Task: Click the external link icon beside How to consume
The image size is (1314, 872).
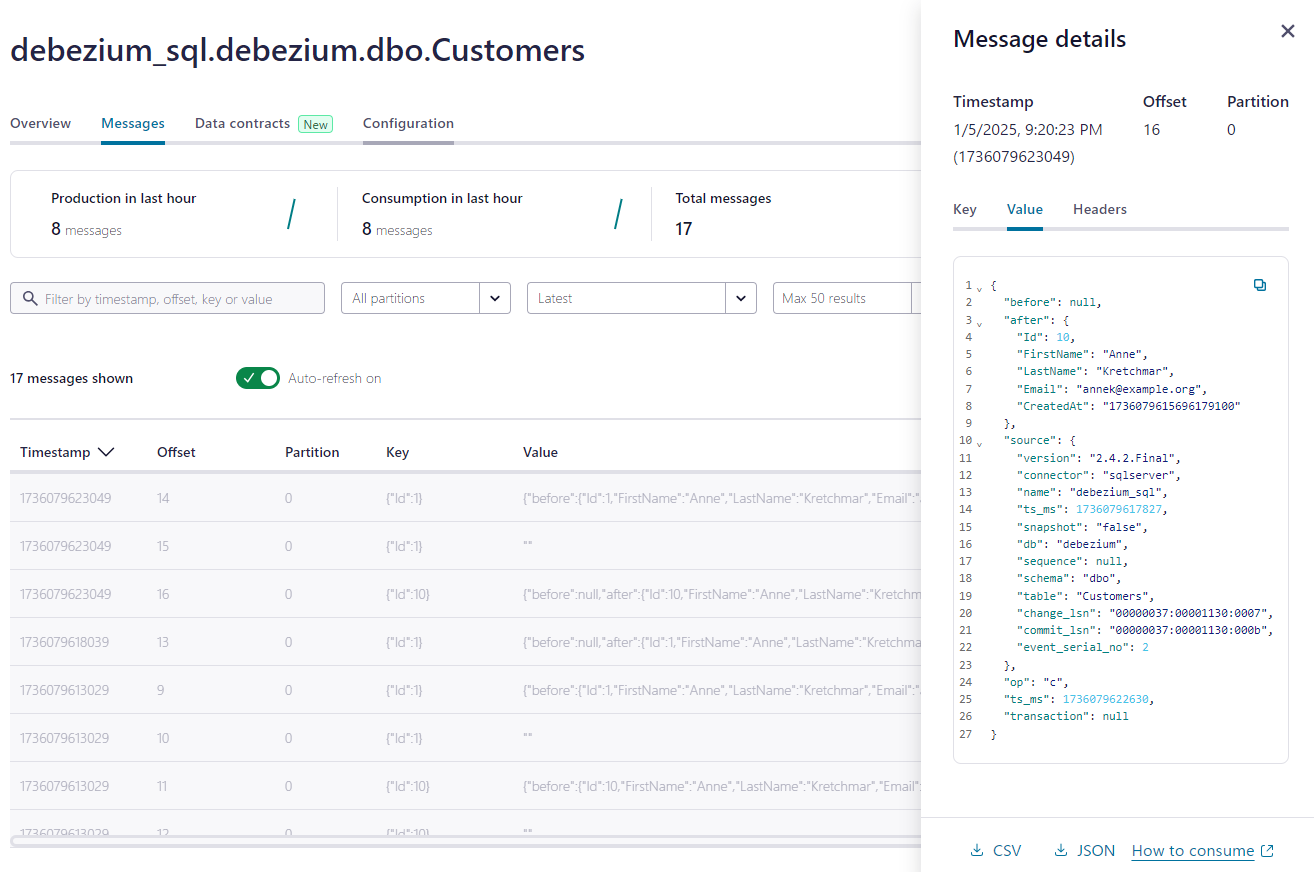Action: (x=1267, y=851)
